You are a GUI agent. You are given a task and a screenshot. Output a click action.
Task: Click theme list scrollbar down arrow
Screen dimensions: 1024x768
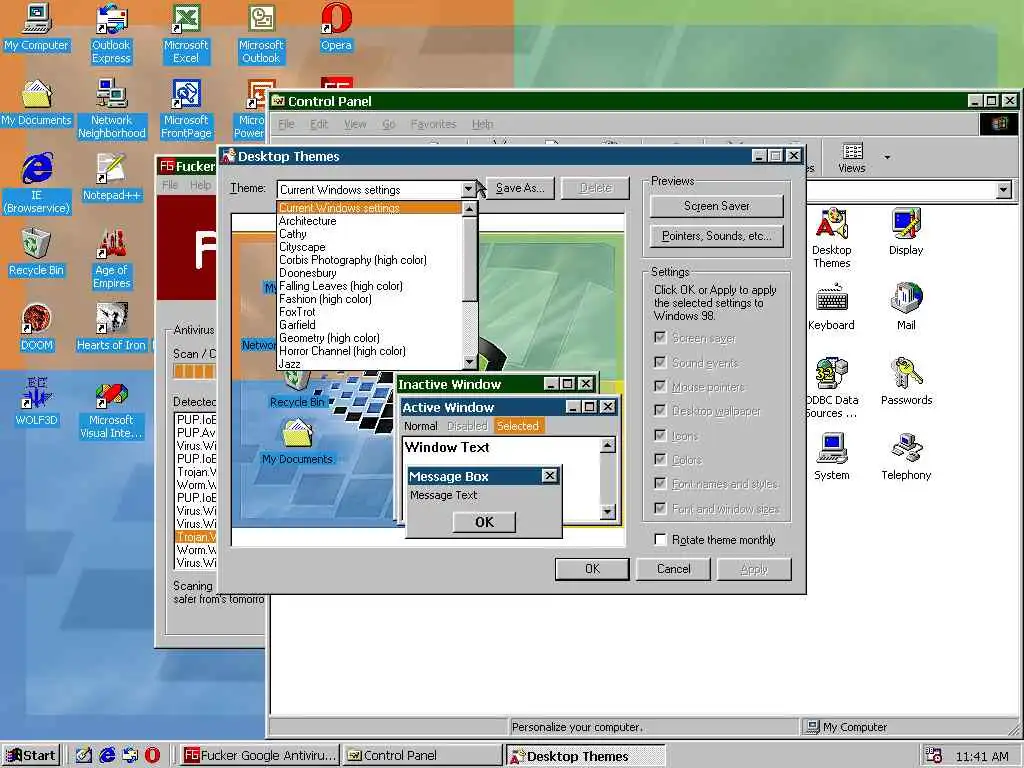coord(469,362)
